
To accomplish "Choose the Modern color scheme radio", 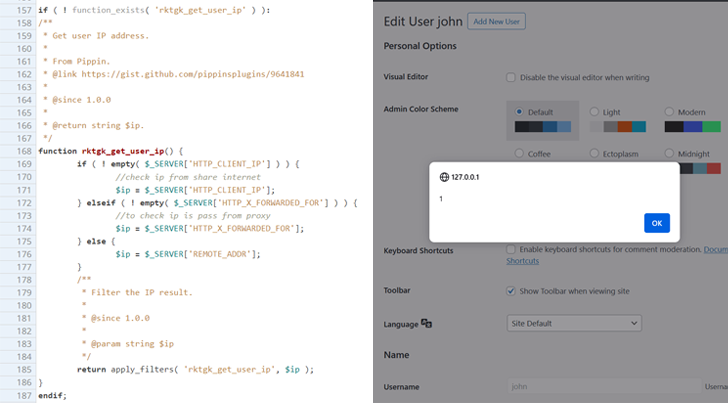I will pyautogui.click(x=670, y=112).
